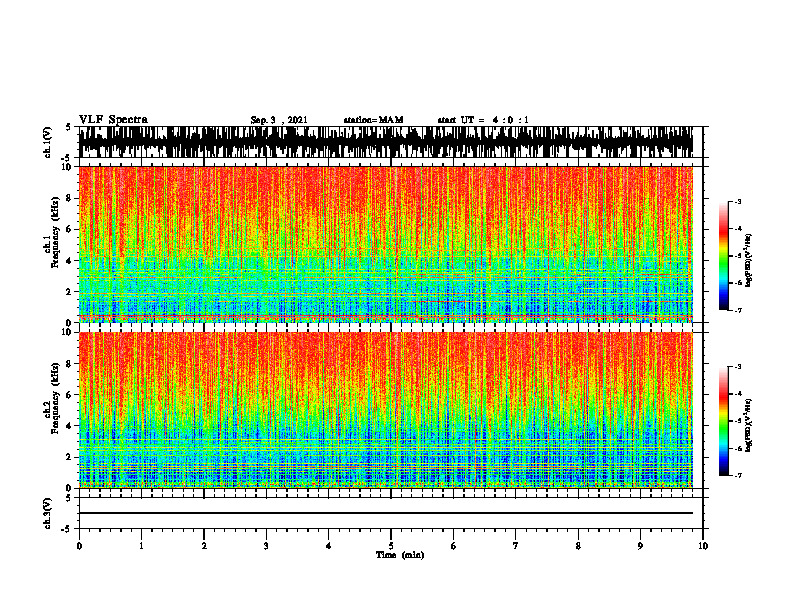Click the "station=MAM" label
The width and height of the screenshot is (792, 612).
coord(373,120)
